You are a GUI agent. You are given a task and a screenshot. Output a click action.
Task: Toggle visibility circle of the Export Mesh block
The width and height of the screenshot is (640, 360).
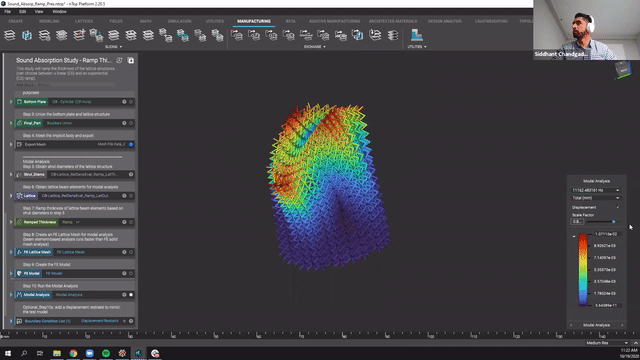(131, 144)
